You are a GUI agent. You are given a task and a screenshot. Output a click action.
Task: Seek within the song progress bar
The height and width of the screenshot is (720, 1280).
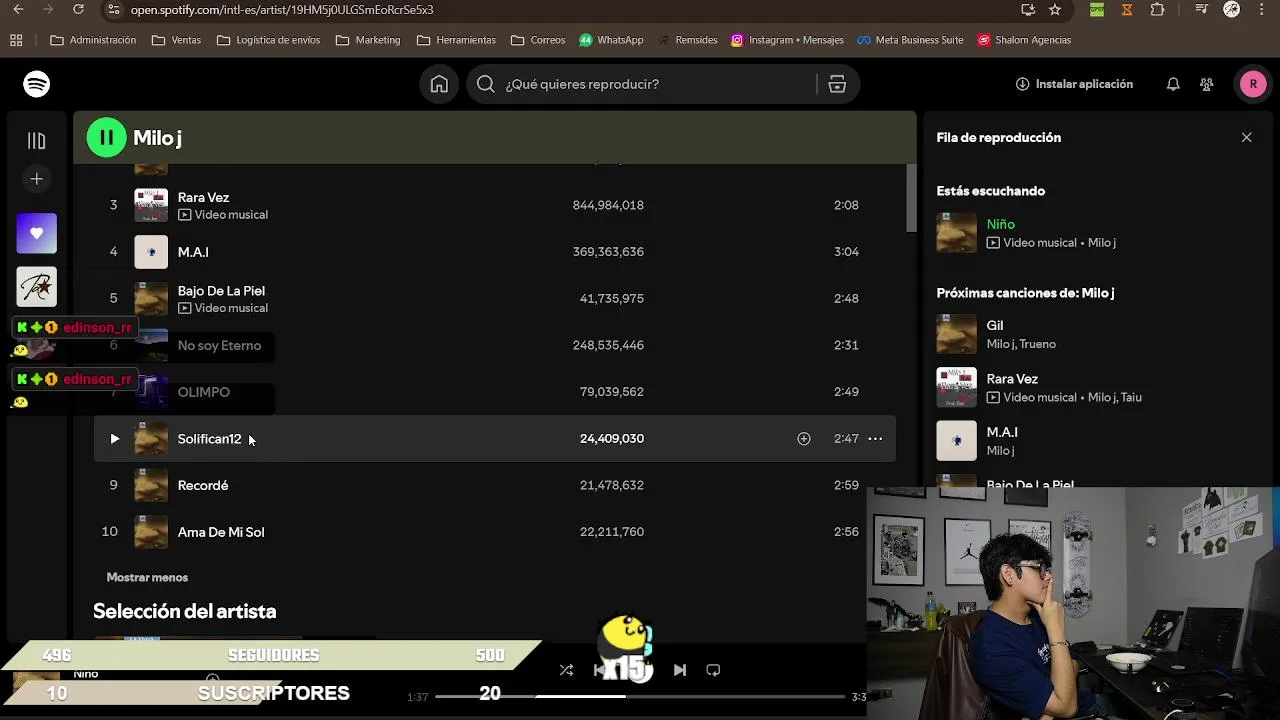[x=640, y=696]
